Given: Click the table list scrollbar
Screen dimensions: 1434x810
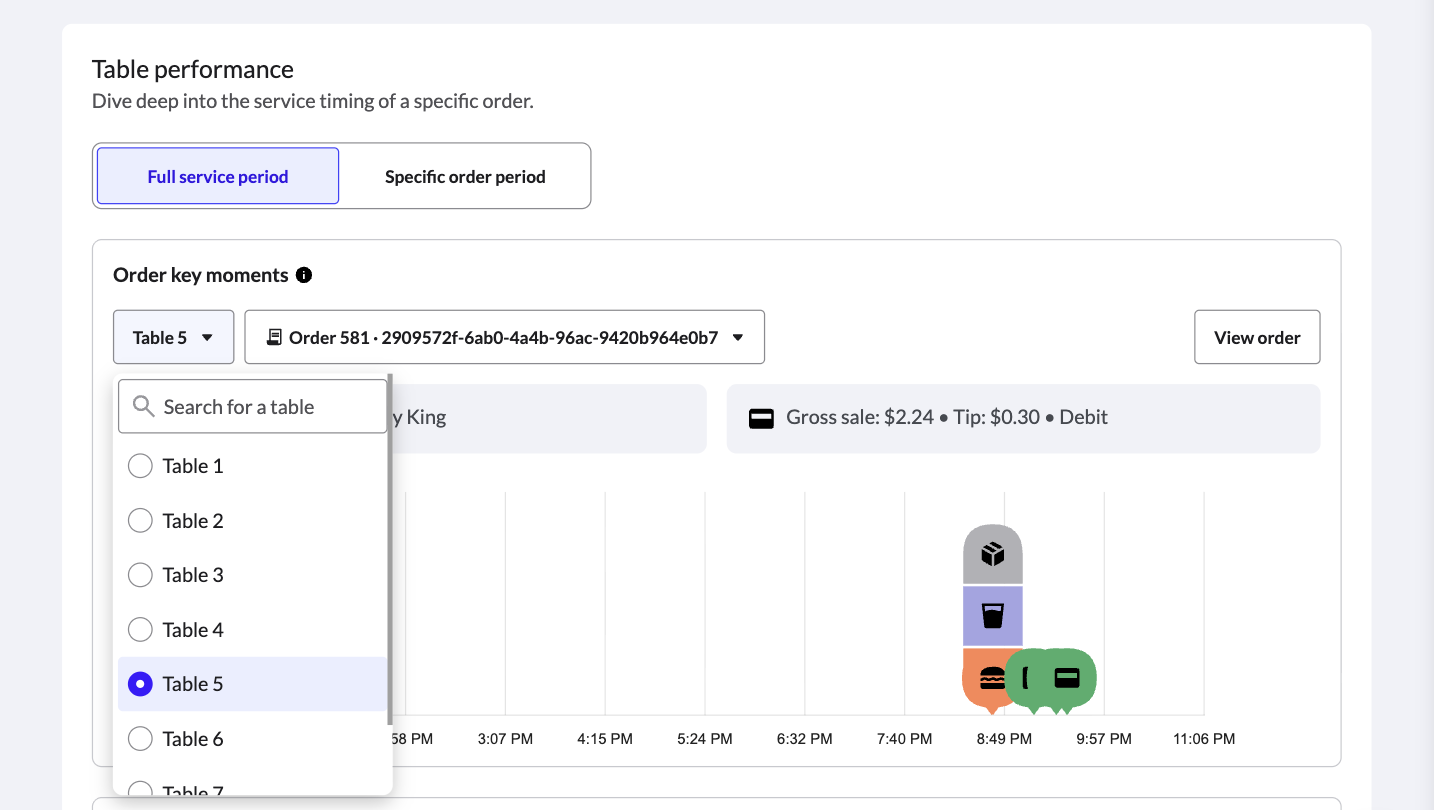Looking at the screenshot, I should pos(390,550).
